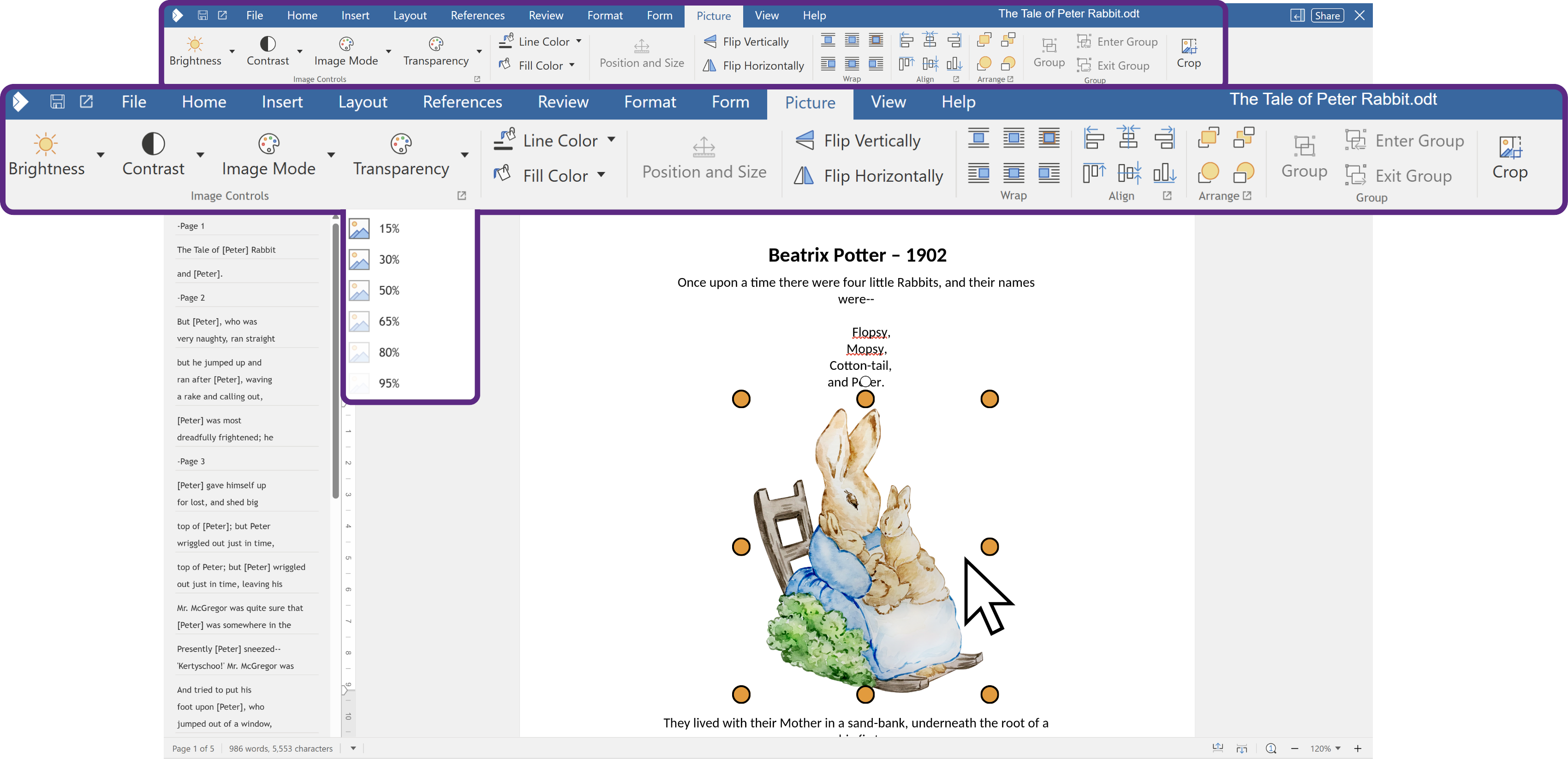Click Flip Horizontally in the enlarged ribbon
Screen dimensions: 1568x759
[x=869, y=176]
